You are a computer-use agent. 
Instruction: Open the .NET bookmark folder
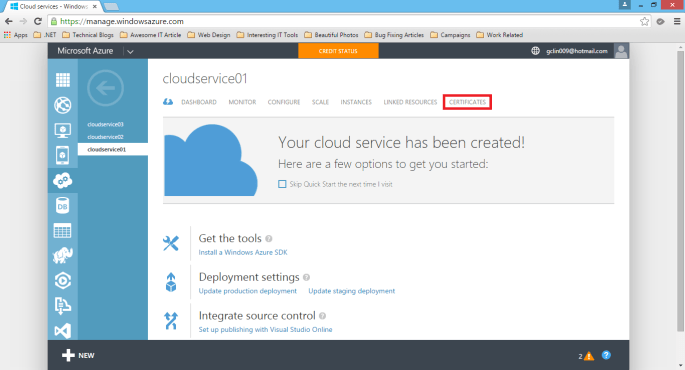(45, 35)
